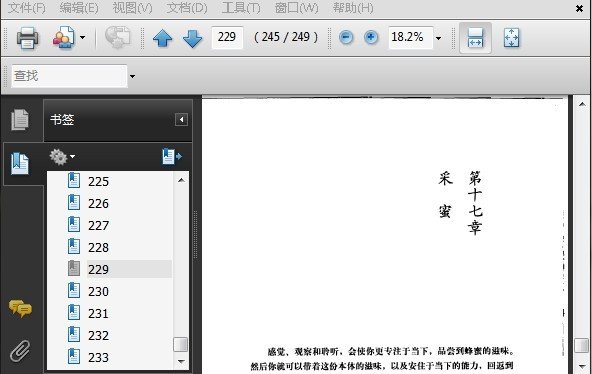Zoom out with the minus button

(346, 37)
